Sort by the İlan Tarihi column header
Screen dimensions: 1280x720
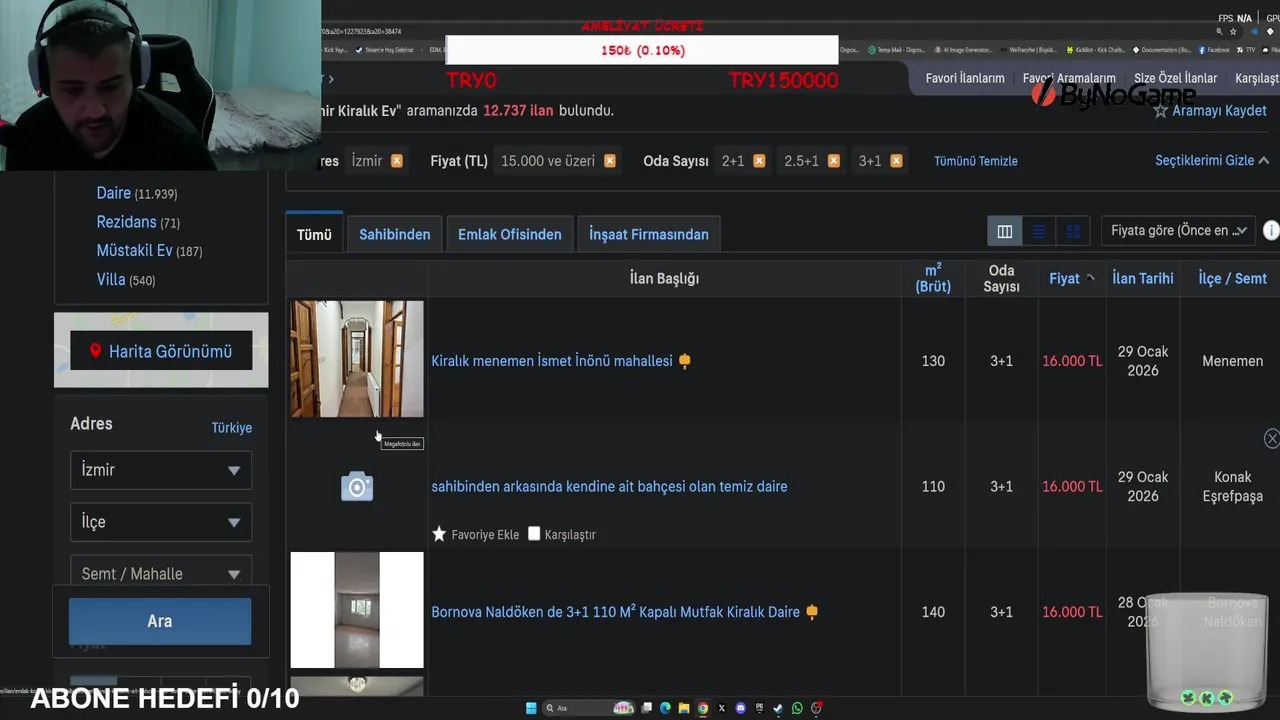pos(1143,279)
